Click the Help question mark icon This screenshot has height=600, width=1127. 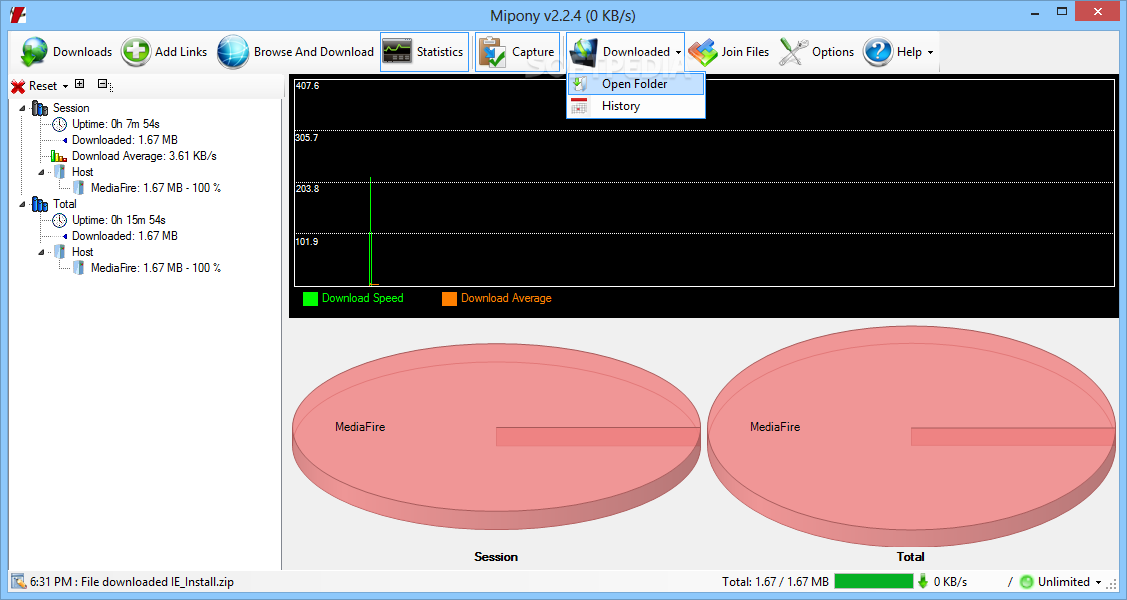pos(878,52)
